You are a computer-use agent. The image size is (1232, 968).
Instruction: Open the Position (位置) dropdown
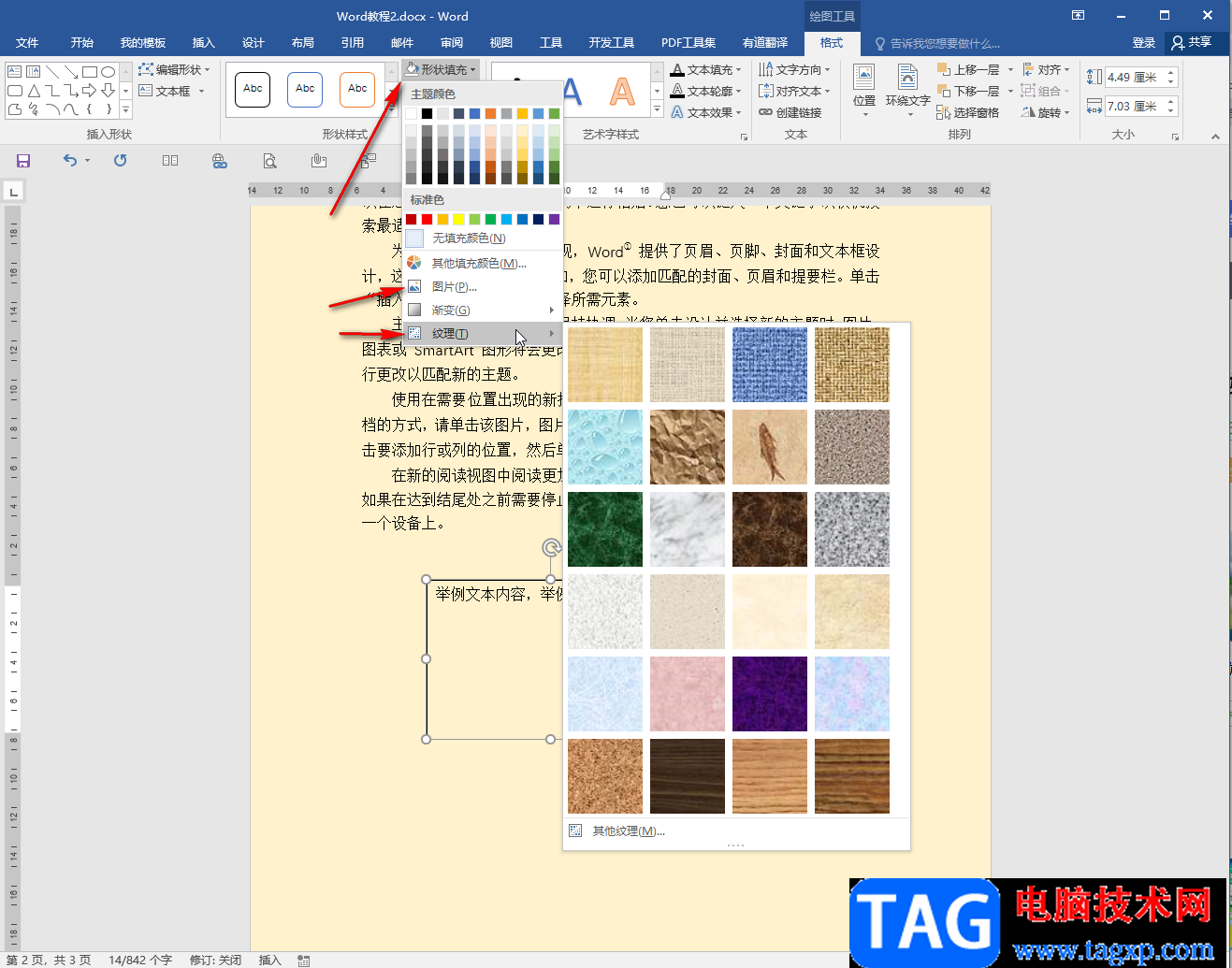[864, 91]
